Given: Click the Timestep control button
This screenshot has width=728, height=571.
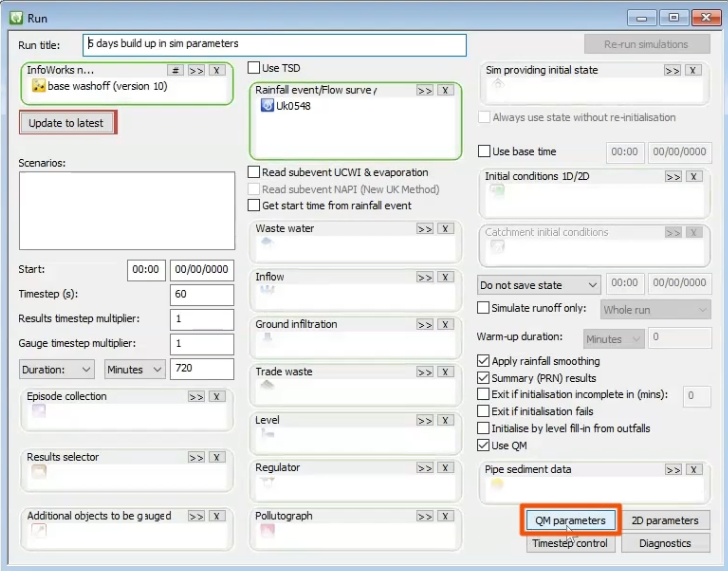Looking at the screenshot, I should pos(571,543).
